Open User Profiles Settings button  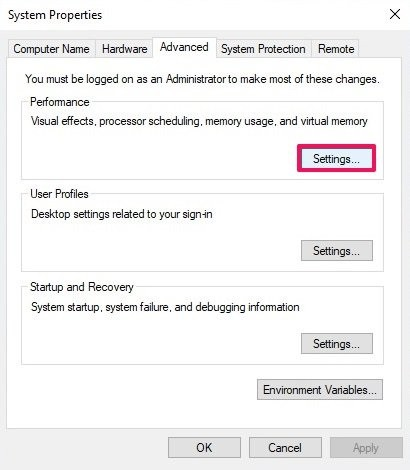337,251
